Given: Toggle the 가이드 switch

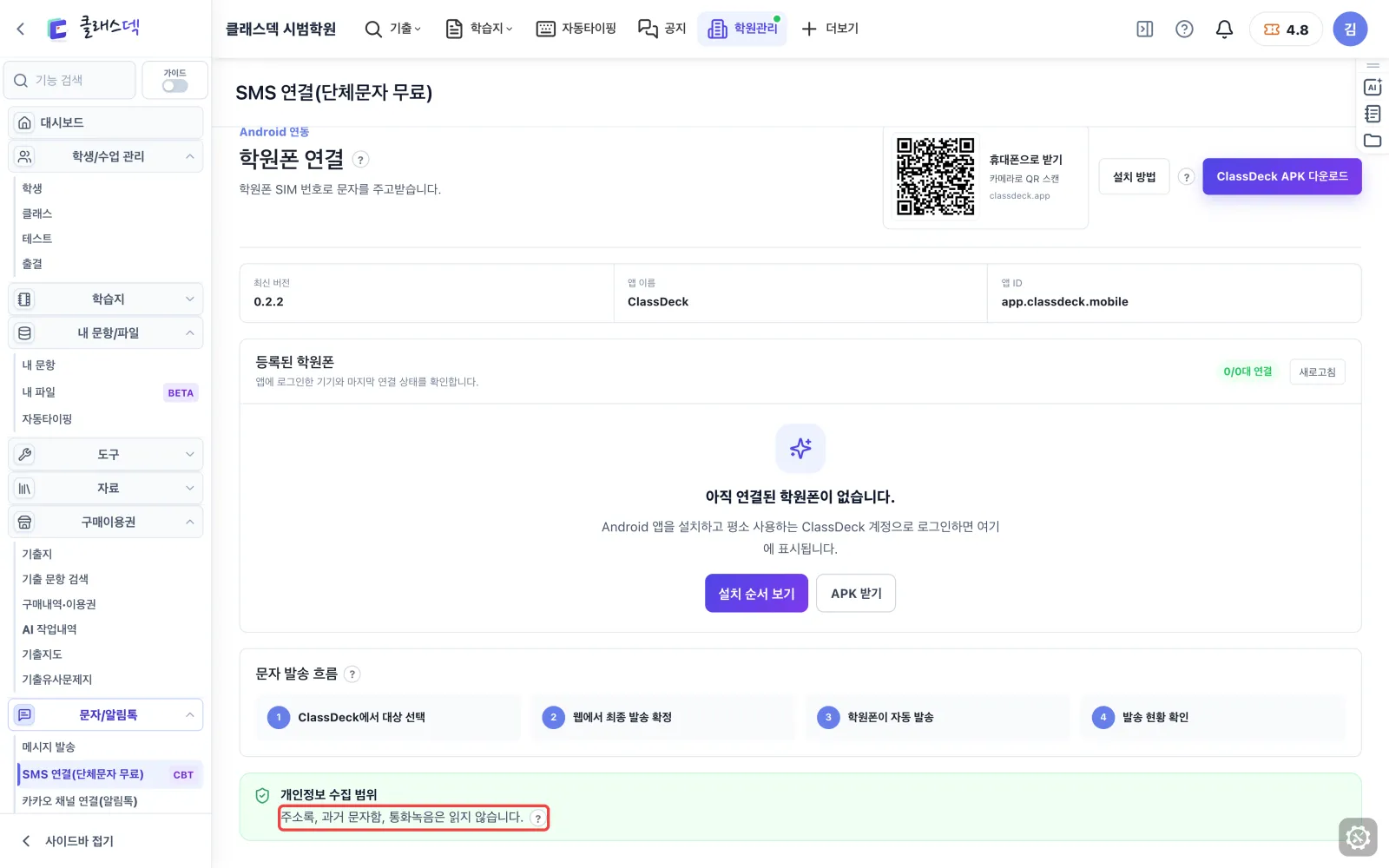Looking at the screenshot, I should click(174, 86).
